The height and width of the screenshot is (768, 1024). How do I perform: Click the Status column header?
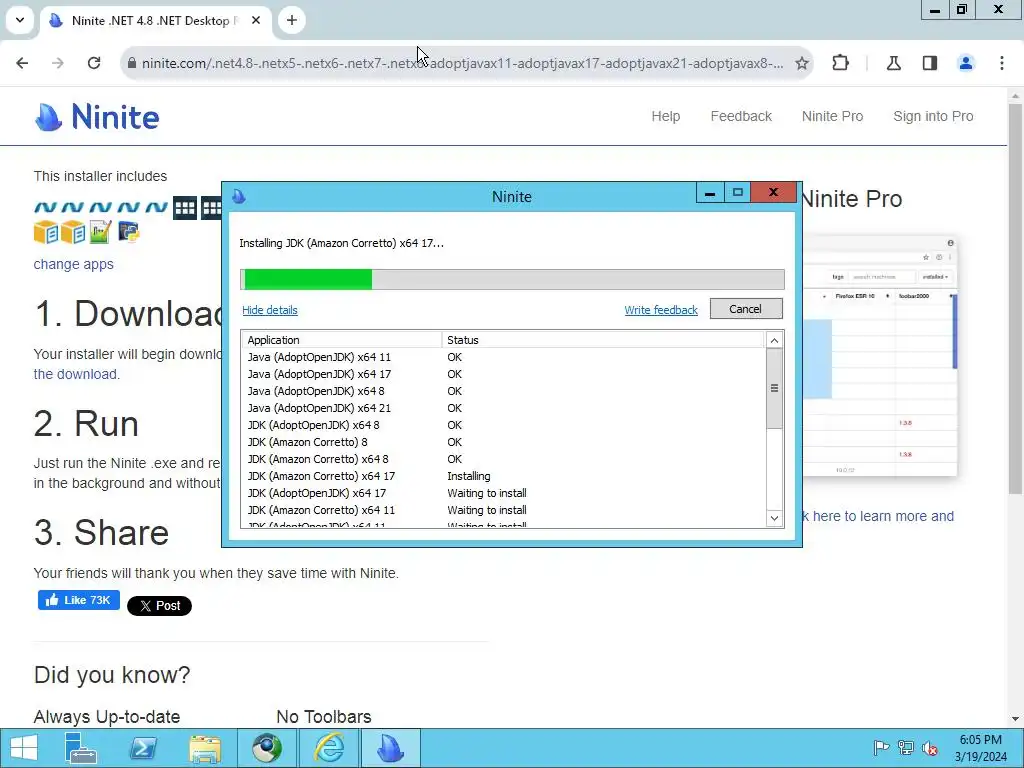602,340
